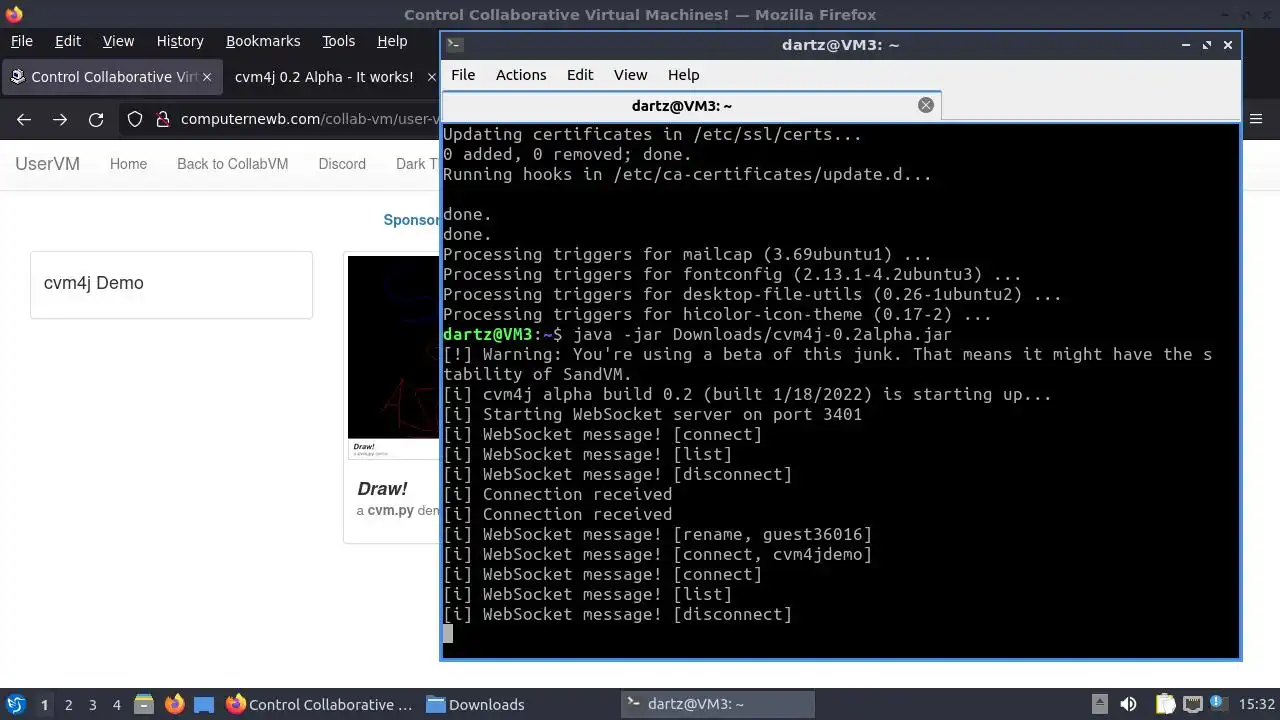Click the Draw! card title
The height and width of the screenshot is (720, 1280).
point(382,489)
